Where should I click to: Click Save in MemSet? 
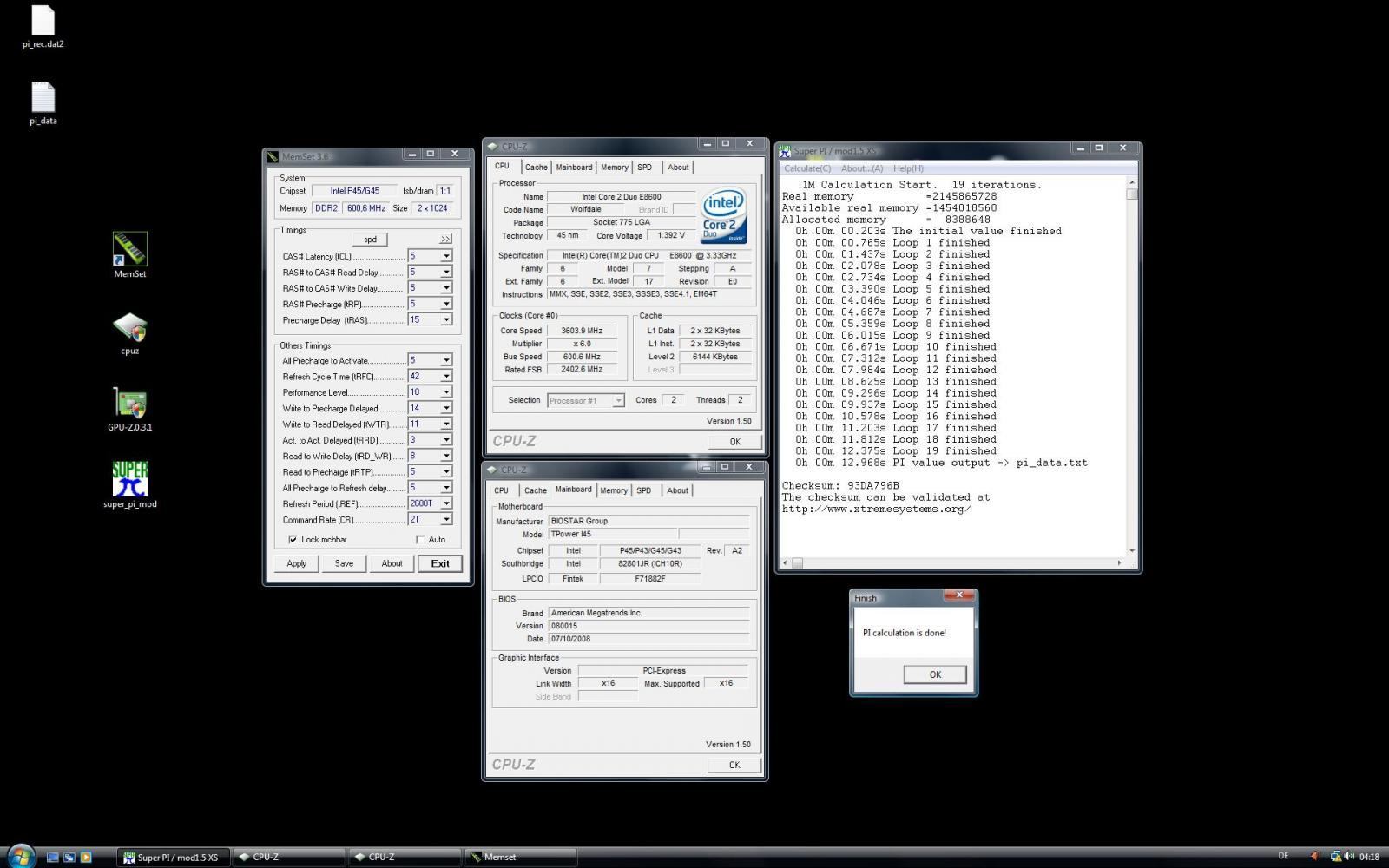coord(344,563)
